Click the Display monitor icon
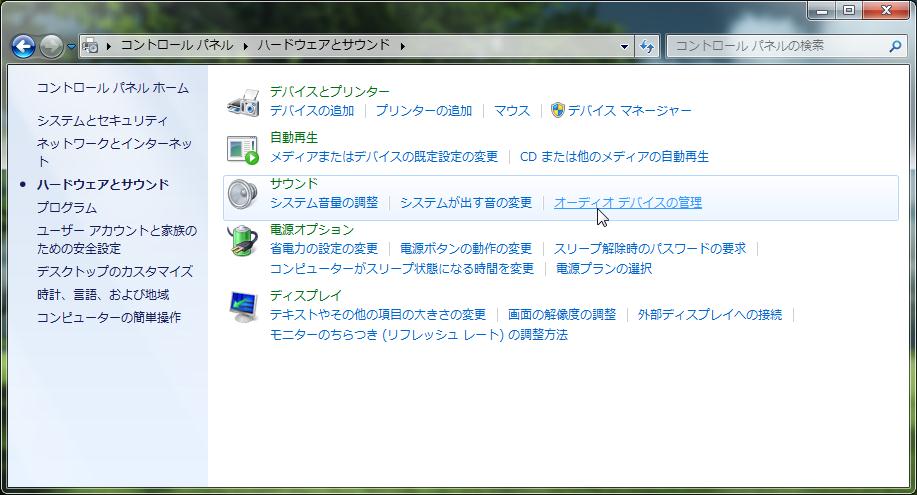This screenshot has width=917, height=495. [243, 307]
